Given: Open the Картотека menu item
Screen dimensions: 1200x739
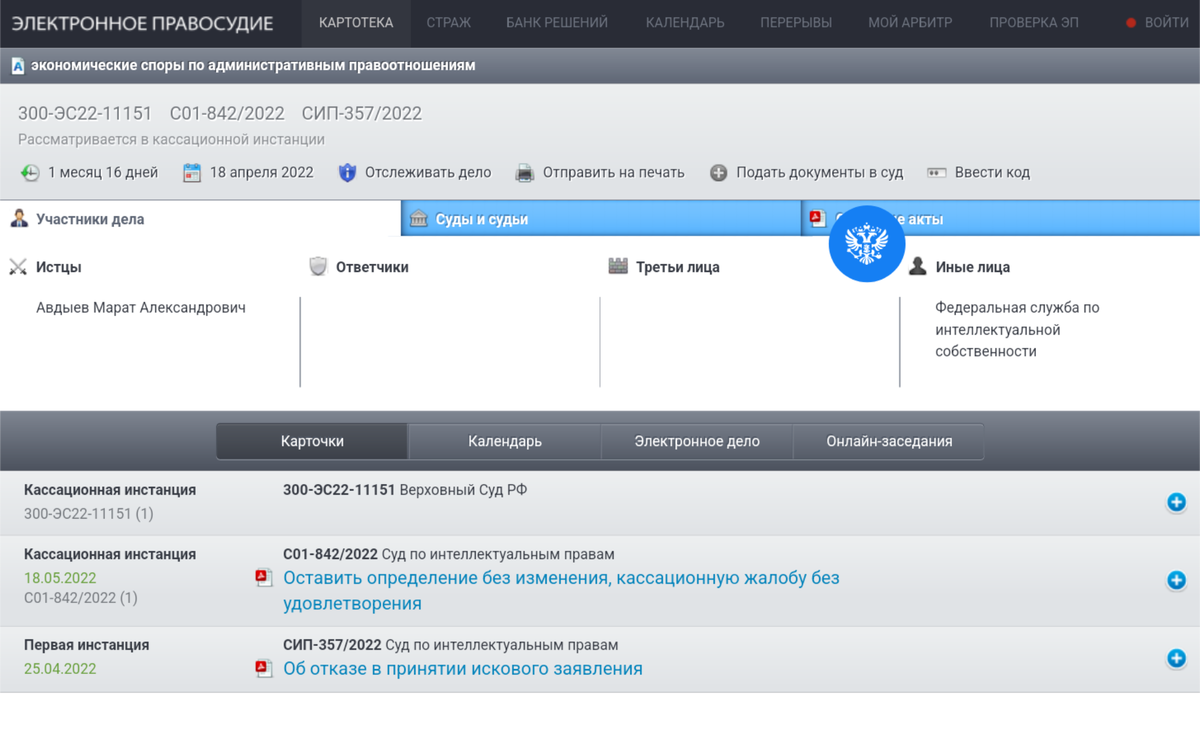Looking at the screenshot, I should pyautogui.click(x=356, y=23).
